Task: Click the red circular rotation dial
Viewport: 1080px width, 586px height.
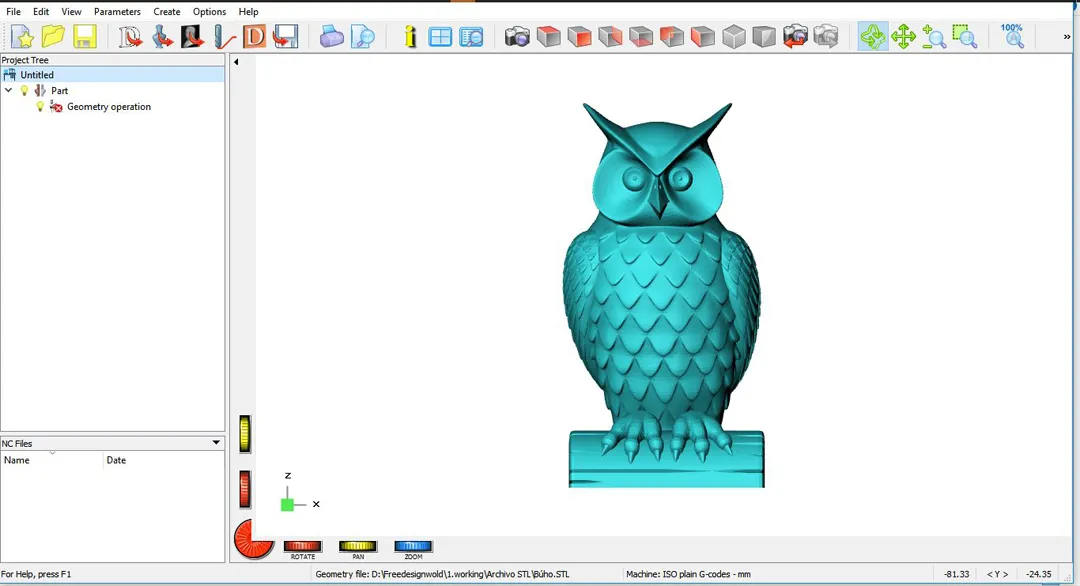Action: click(x=253, y=539)
